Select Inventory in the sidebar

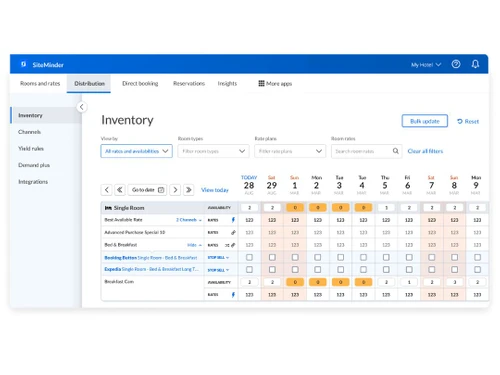[46, 115]
